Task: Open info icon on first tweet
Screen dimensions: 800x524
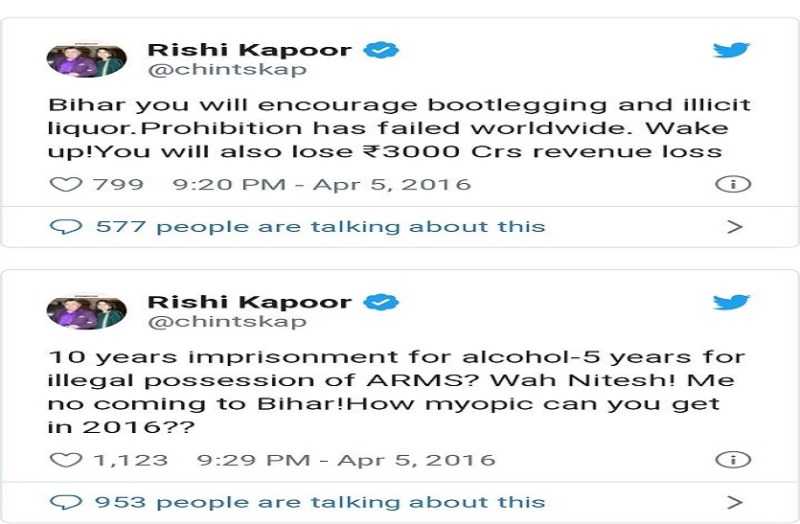Action: pos(733,184)
